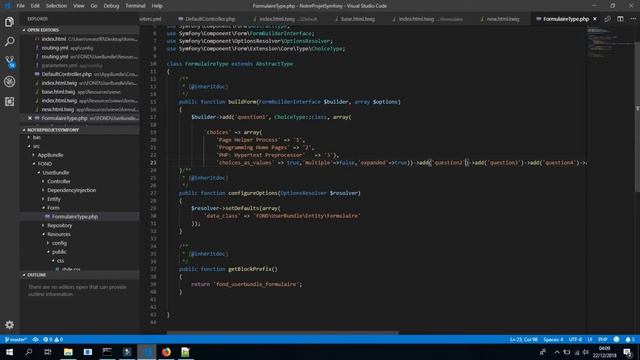Close FormulaireType.php in Open Editors list

[x=30, y=118]
